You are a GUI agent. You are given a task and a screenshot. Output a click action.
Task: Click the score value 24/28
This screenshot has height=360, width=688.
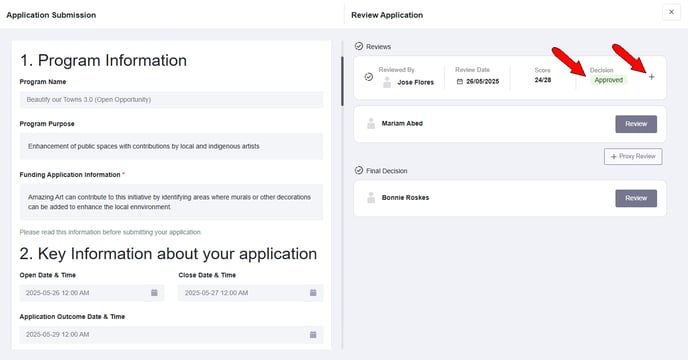(x=542, y=80)
